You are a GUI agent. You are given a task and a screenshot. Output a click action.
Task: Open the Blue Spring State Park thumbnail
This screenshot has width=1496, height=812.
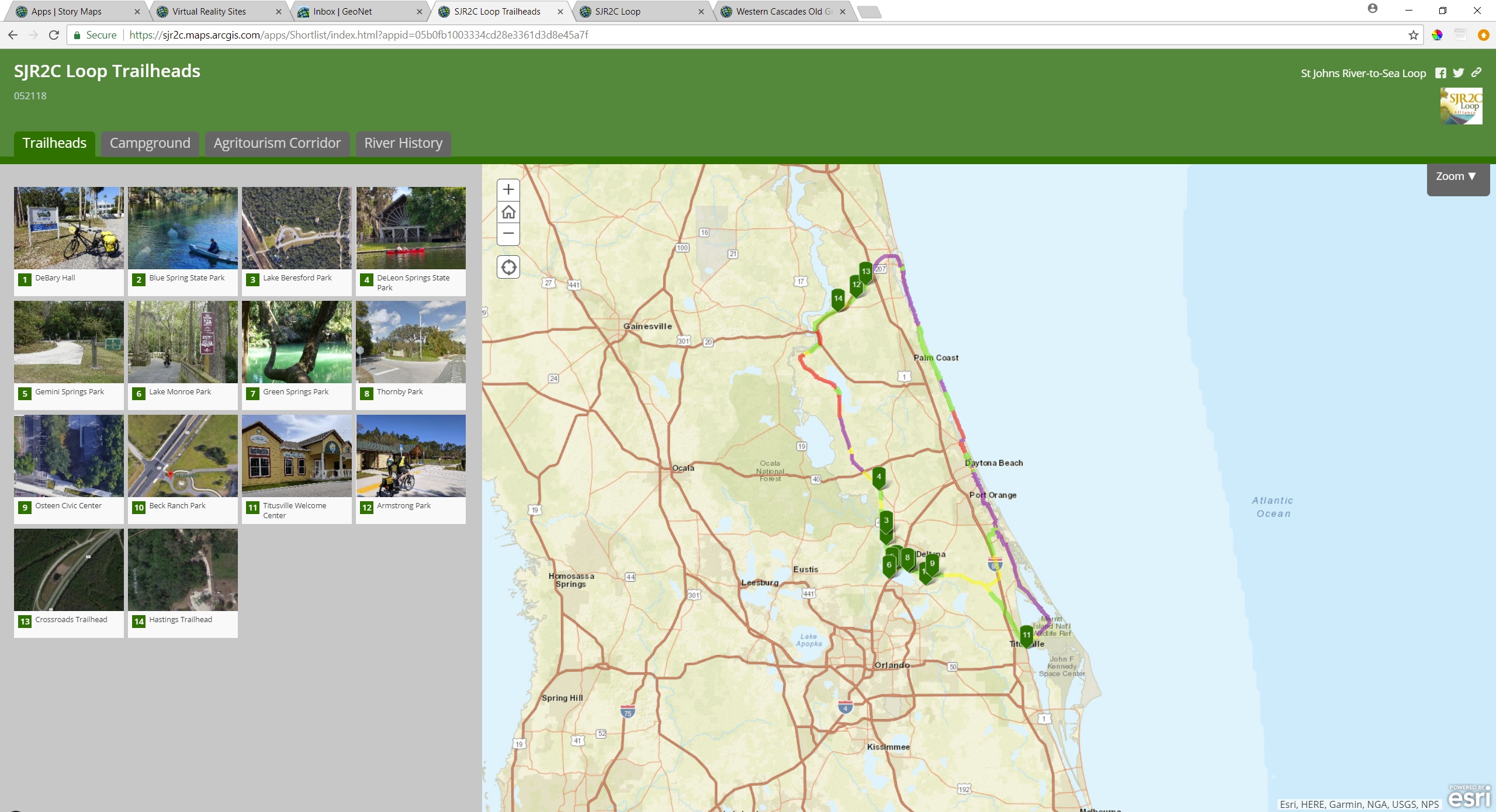click(x=182, y=228)
